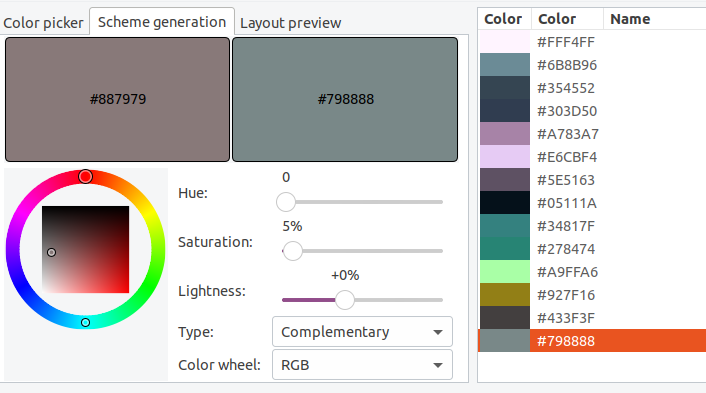
Task: Select the #34817F teal palette row
Action: pyautogui.click(x=592, y=226)
